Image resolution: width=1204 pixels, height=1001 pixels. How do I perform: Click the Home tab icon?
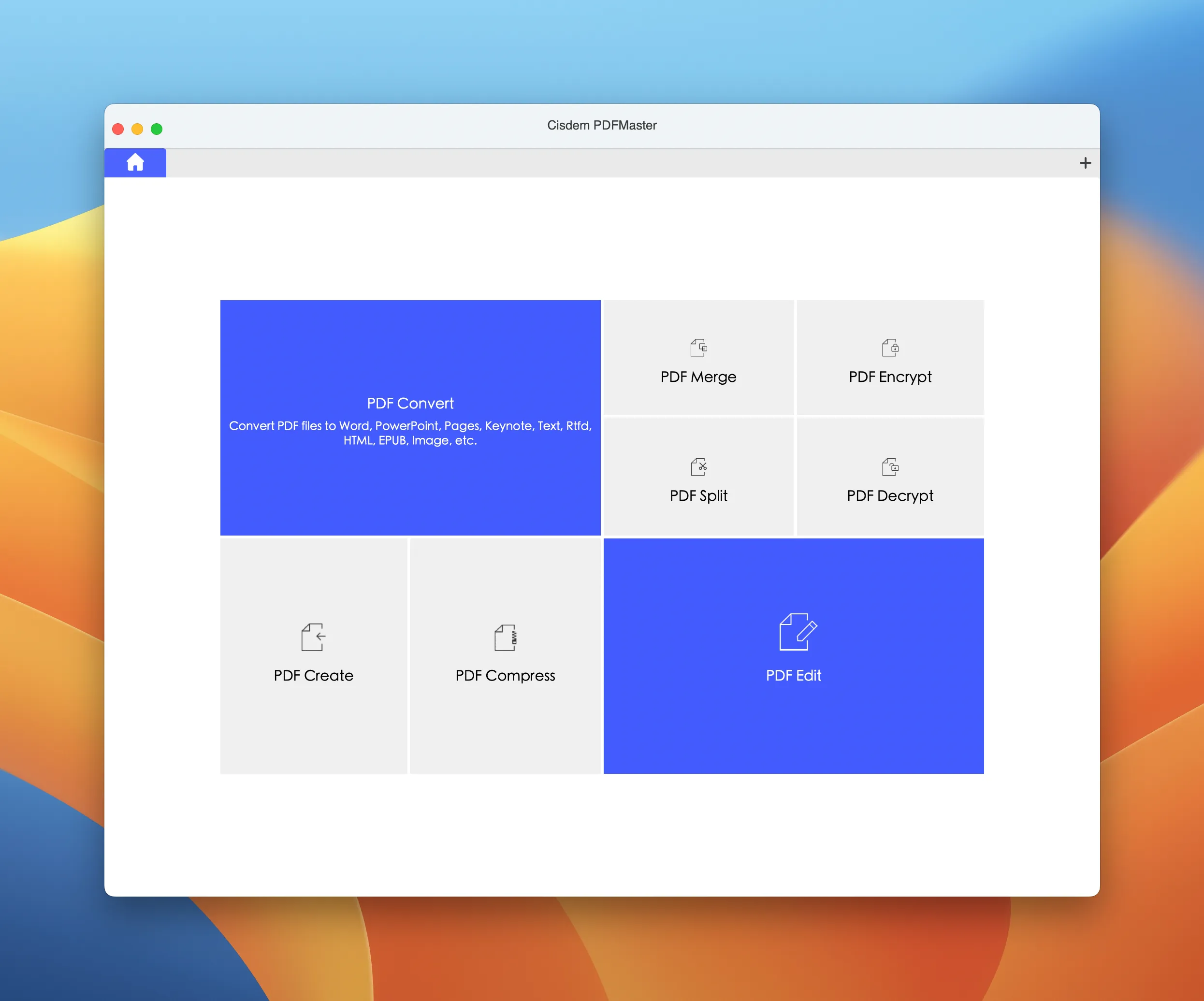click(135, 163)
